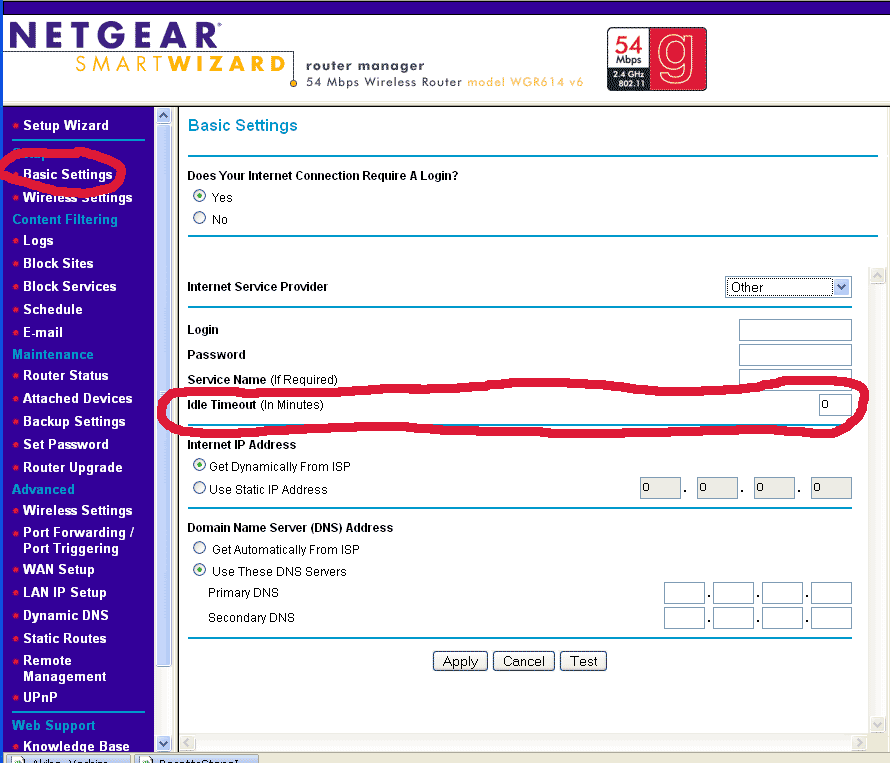The height and width of the screenshot is (763, 890).
Task: Click last Secondary DNS octet field
Action: 832,618
